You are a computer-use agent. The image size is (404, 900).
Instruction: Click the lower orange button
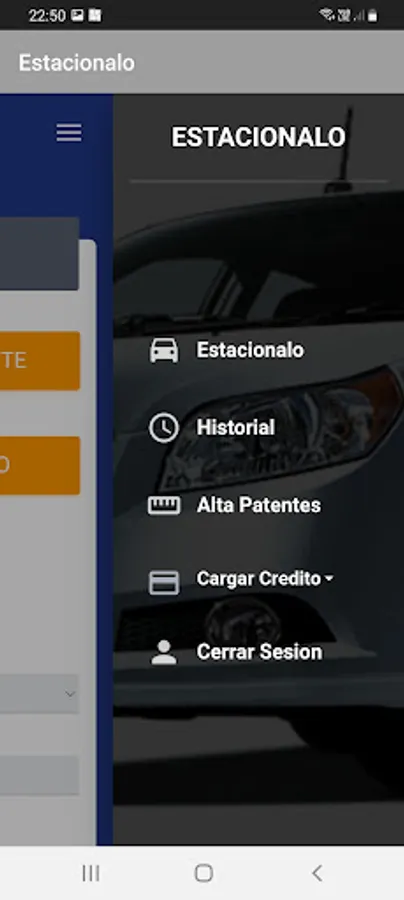(x=40, y=465)
